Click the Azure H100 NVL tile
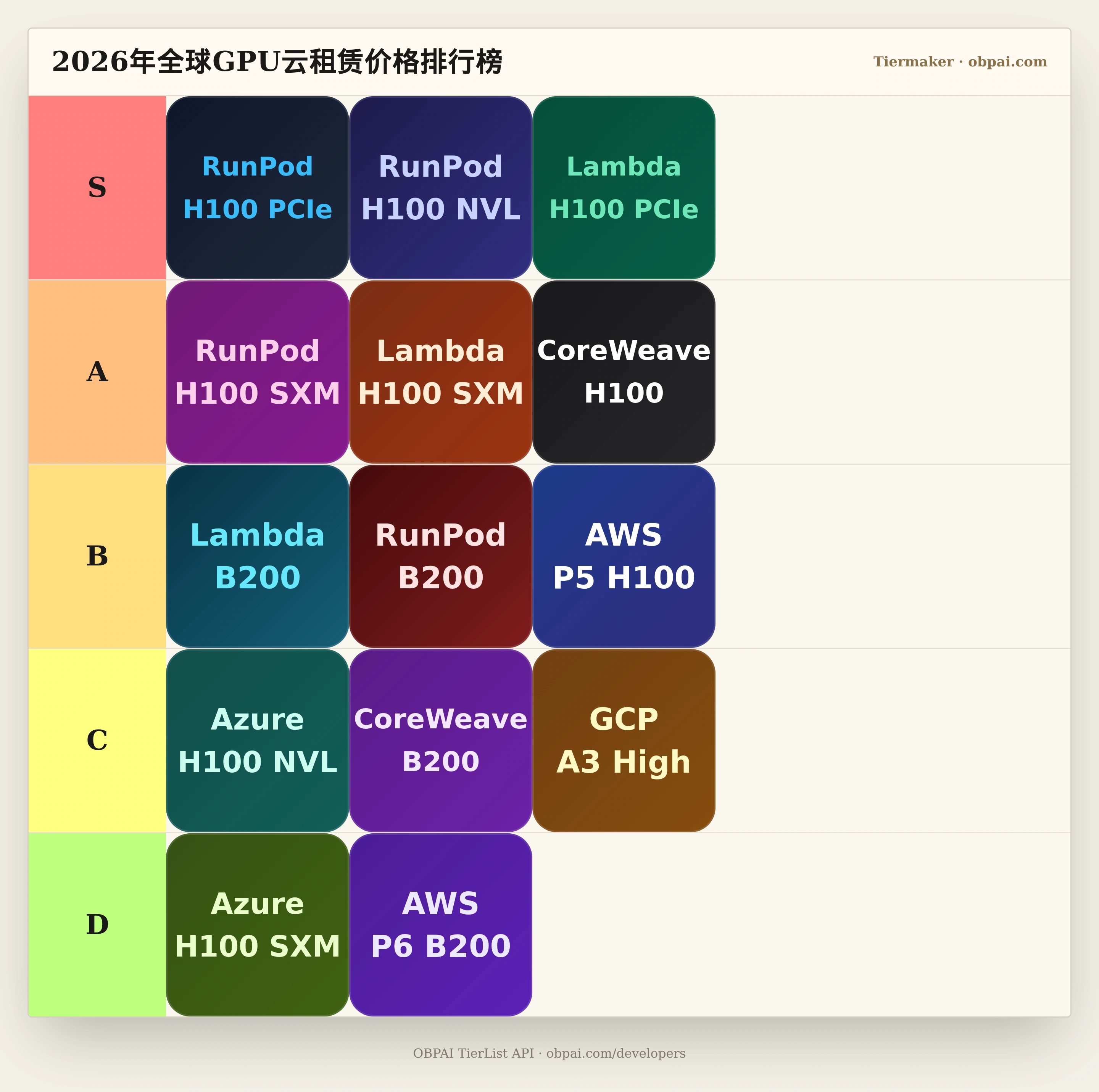 [257, 741]
